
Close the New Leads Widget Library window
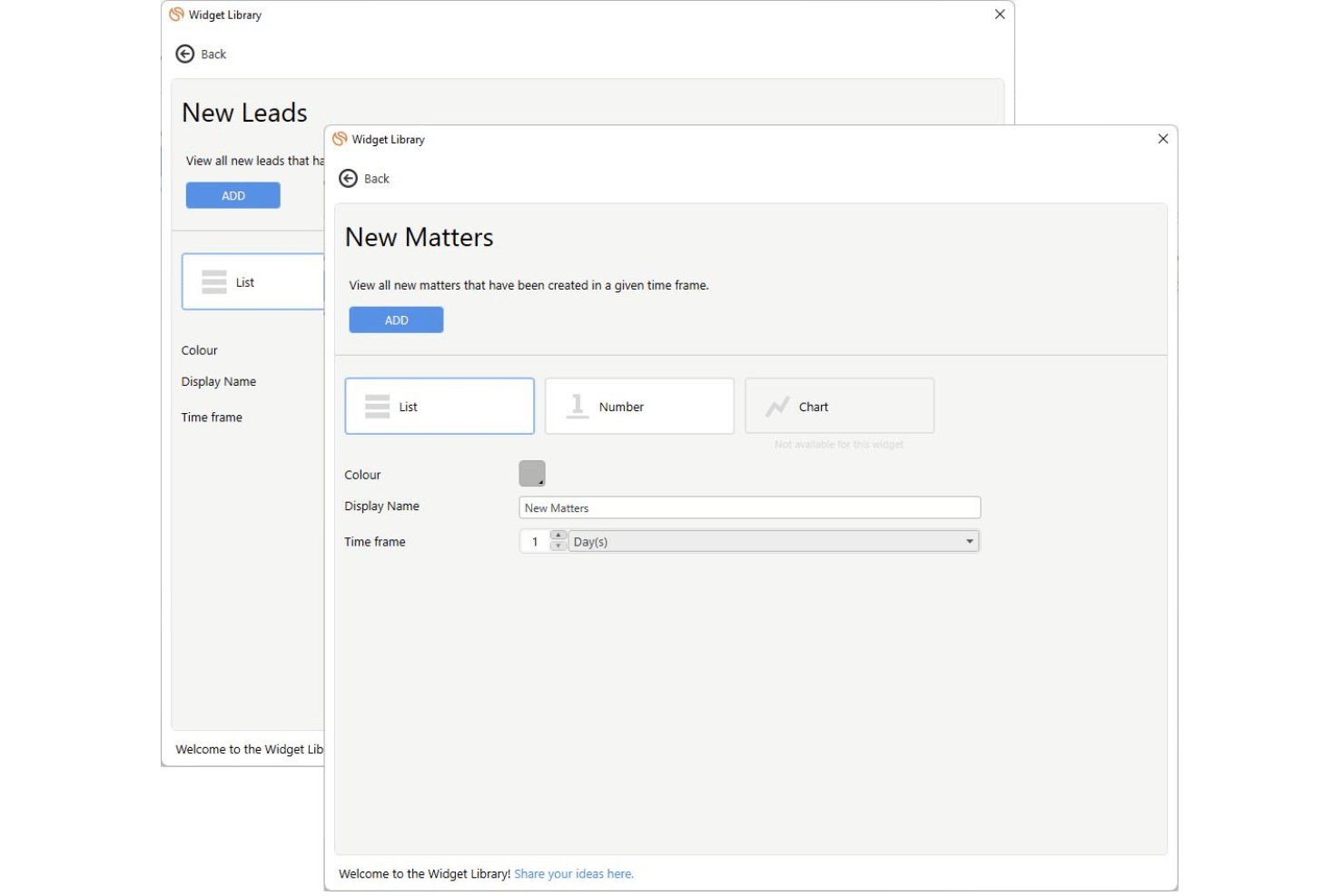(999, 15)
